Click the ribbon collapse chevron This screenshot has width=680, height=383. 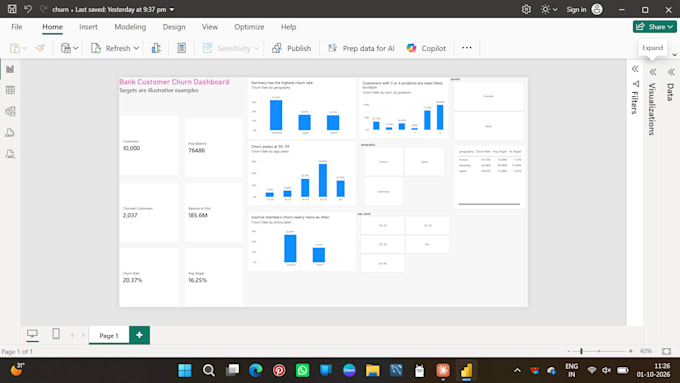coord(674,55)
